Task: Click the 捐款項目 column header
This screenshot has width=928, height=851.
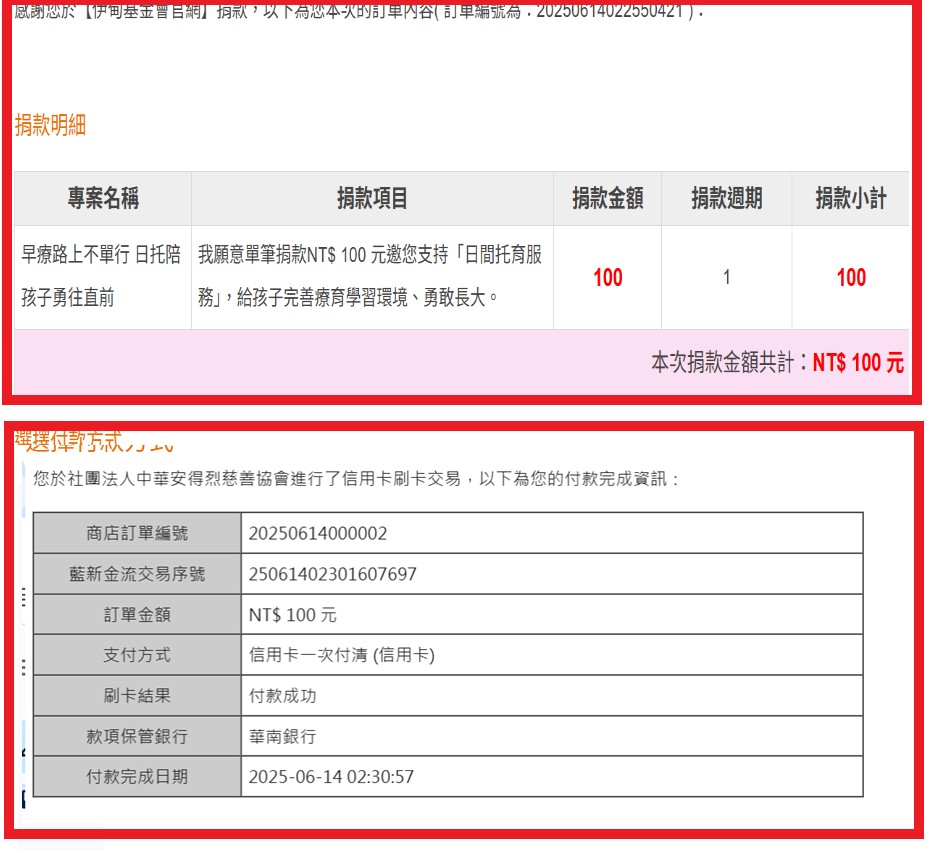Action: point(372,199)
